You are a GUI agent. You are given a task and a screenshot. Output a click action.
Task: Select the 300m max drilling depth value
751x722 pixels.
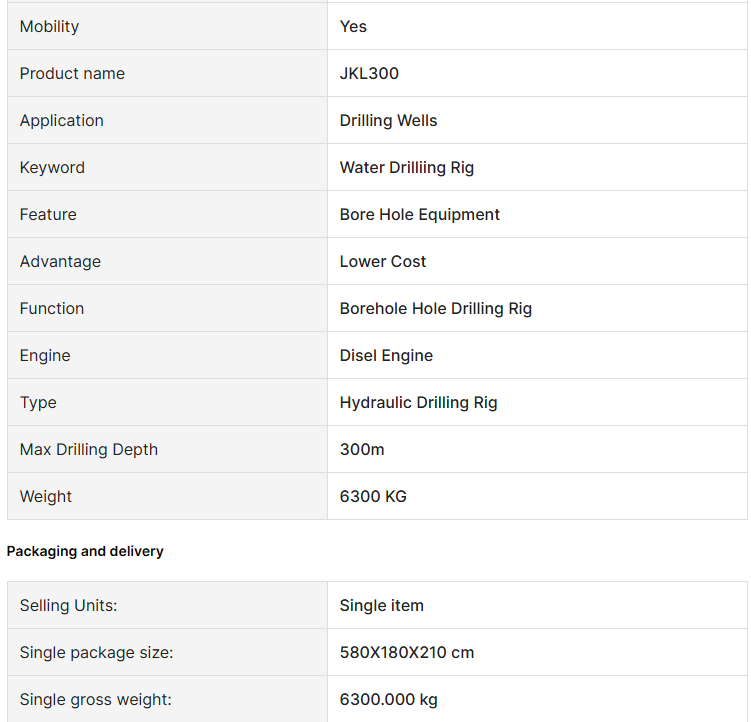pyautogui.click(x=362, y=449)
